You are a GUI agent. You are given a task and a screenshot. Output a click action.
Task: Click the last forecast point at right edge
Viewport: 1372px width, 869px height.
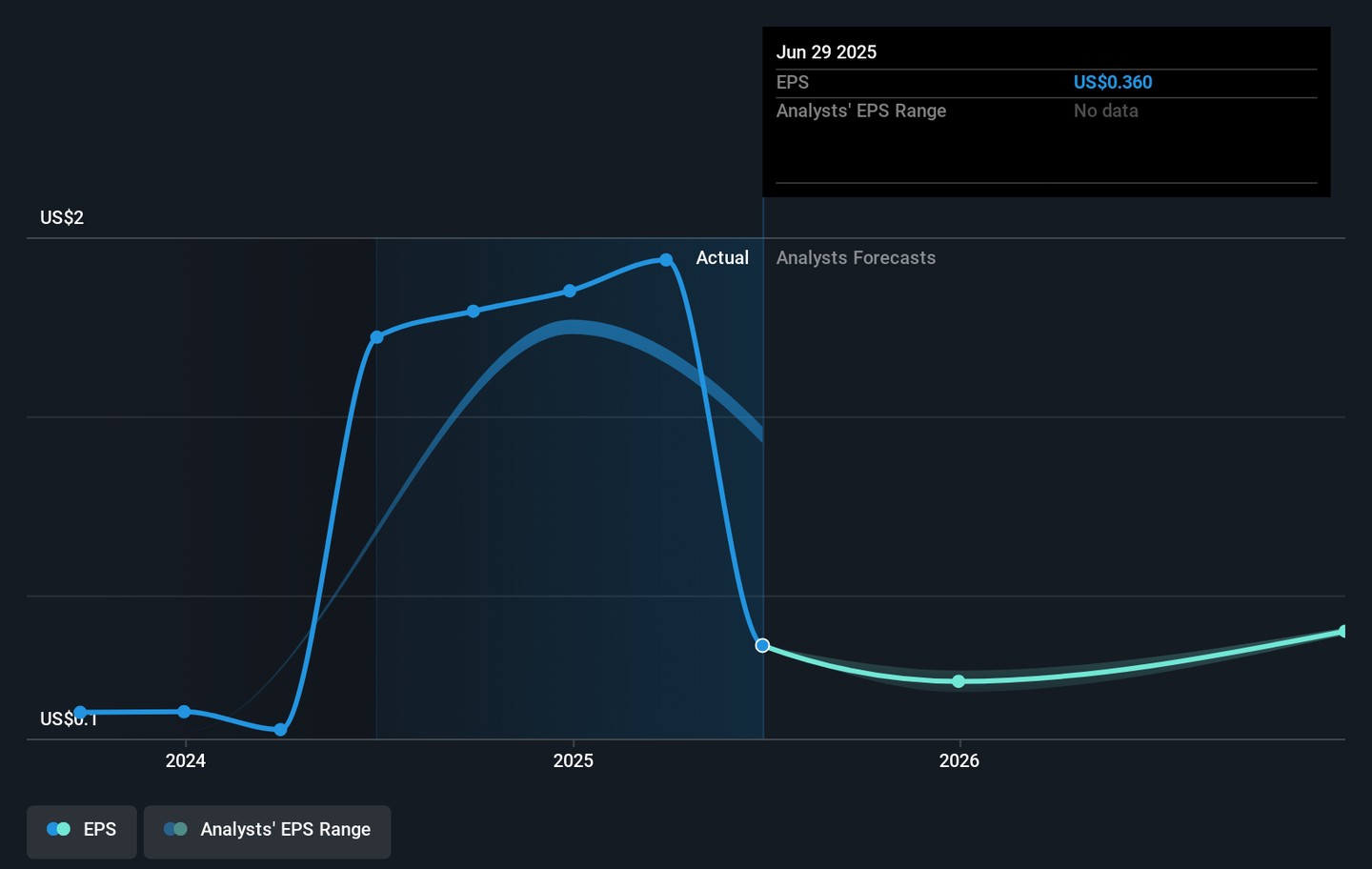1343,632
